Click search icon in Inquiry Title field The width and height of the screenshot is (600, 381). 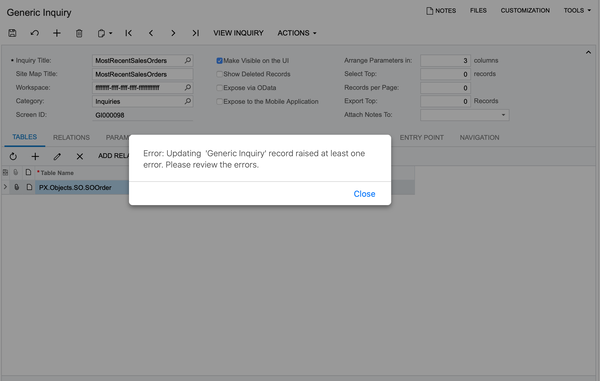click(x=188, y=60)
